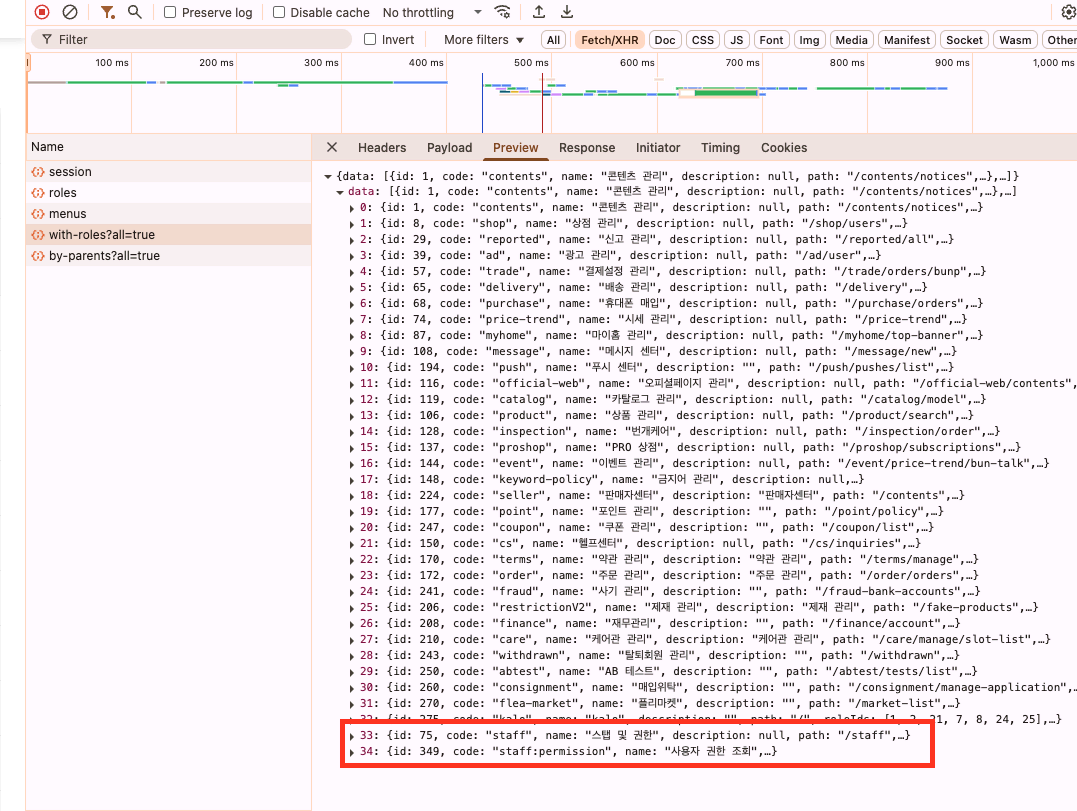1077x811 pixels.
Task: Select the All filter button
Action: coord(553,40)
